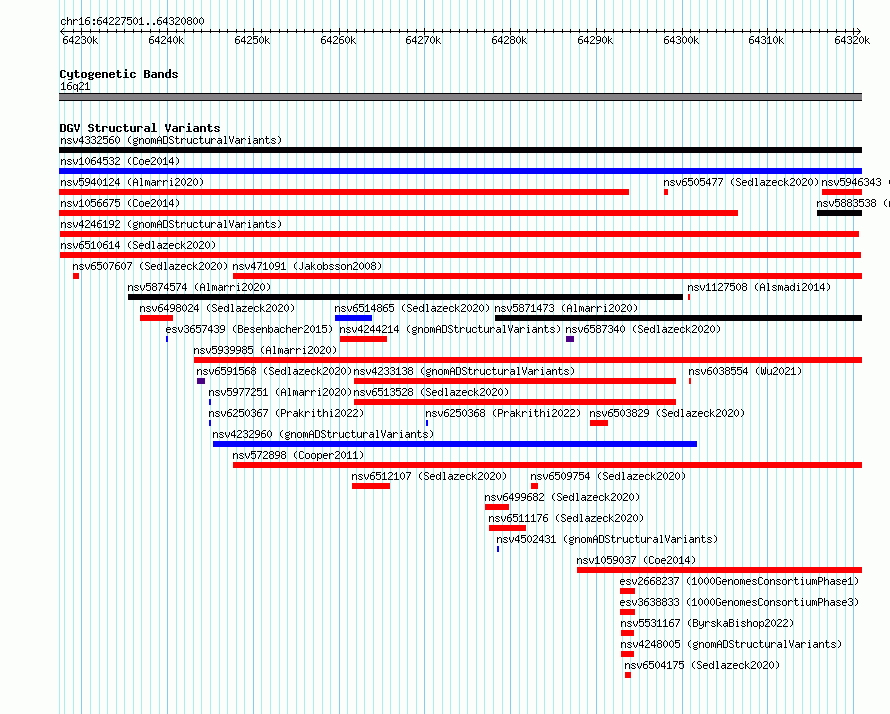Viewport: 890px width, 714px height.
Task: Click the purple marker under nsv6591568
Action: click(x=201, y=381)
